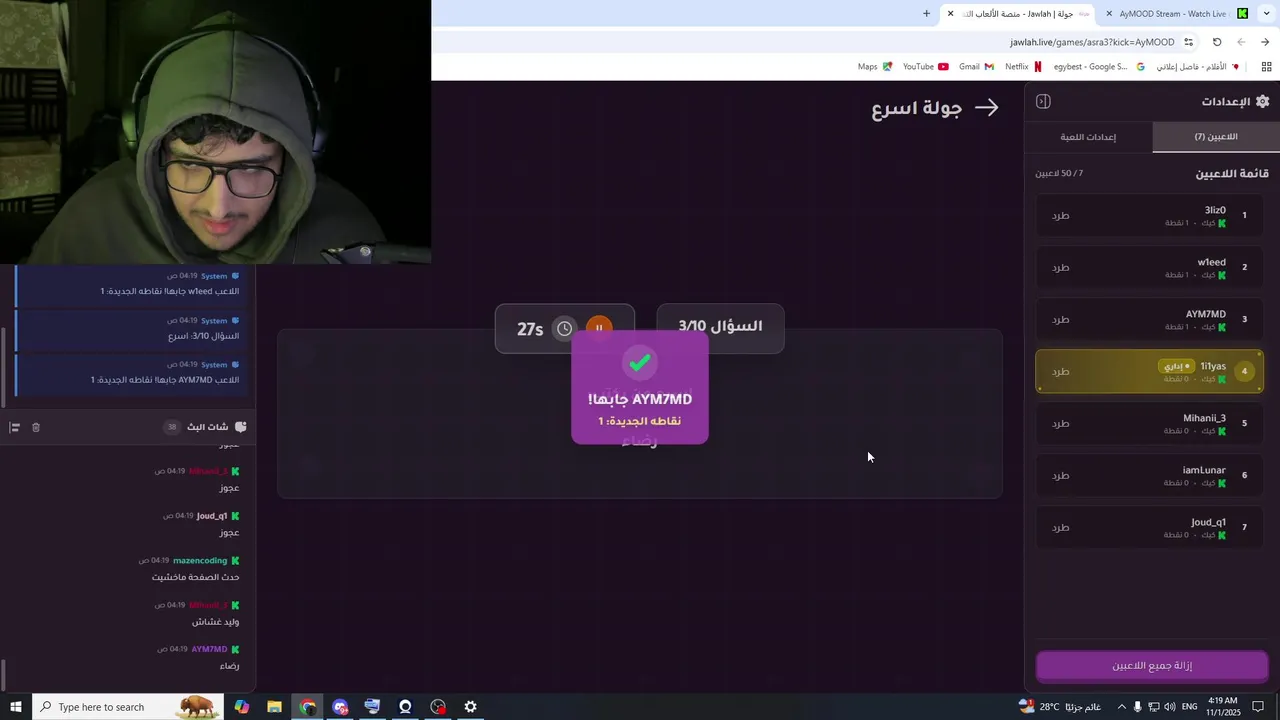The image size is (1280, 720).
Task: Click the السؤال 3/10 question counter
Action: coord(720,326)
